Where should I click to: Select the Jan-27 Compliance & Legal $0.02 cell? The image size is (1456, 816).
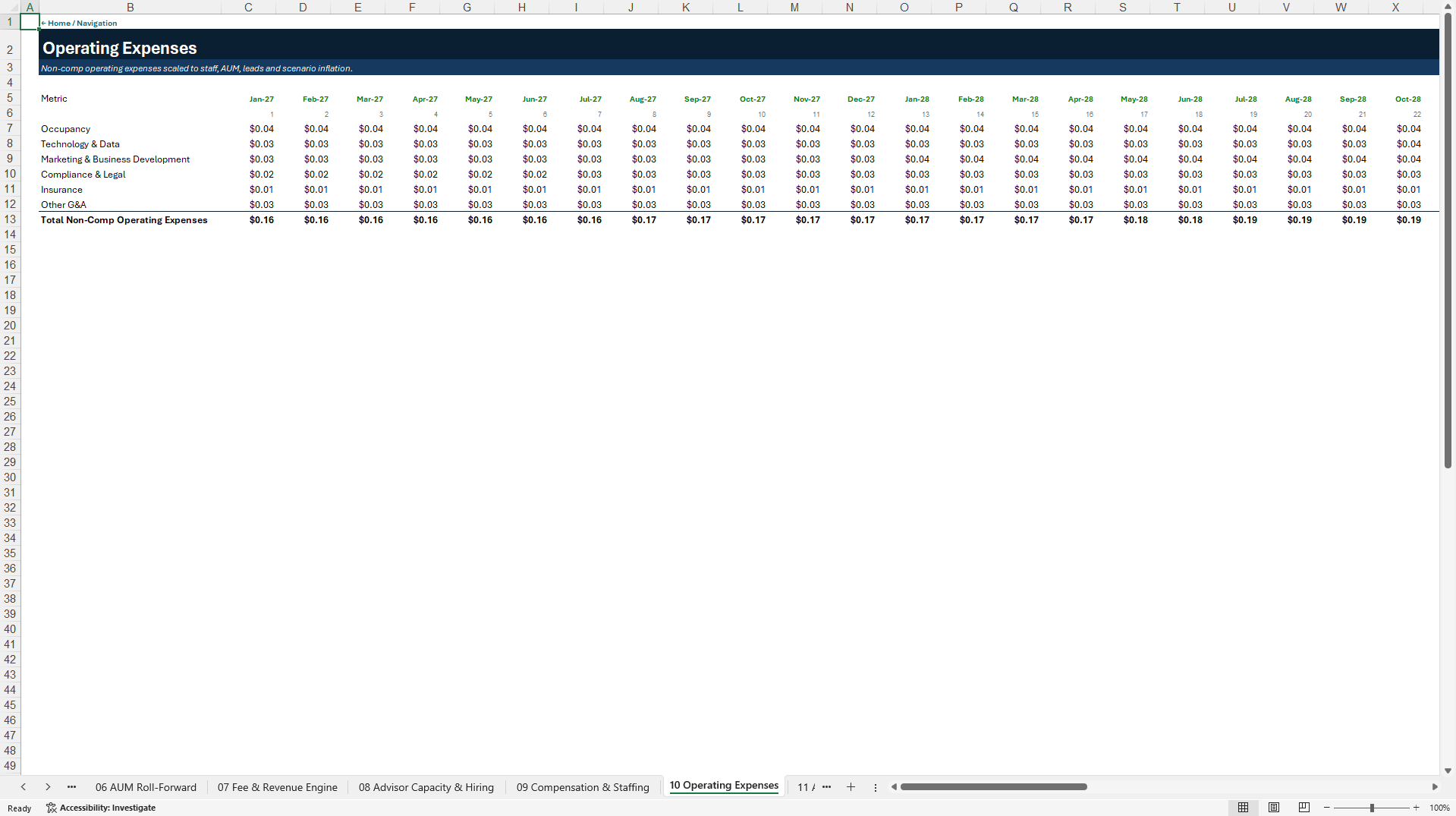tap(262, 175)
